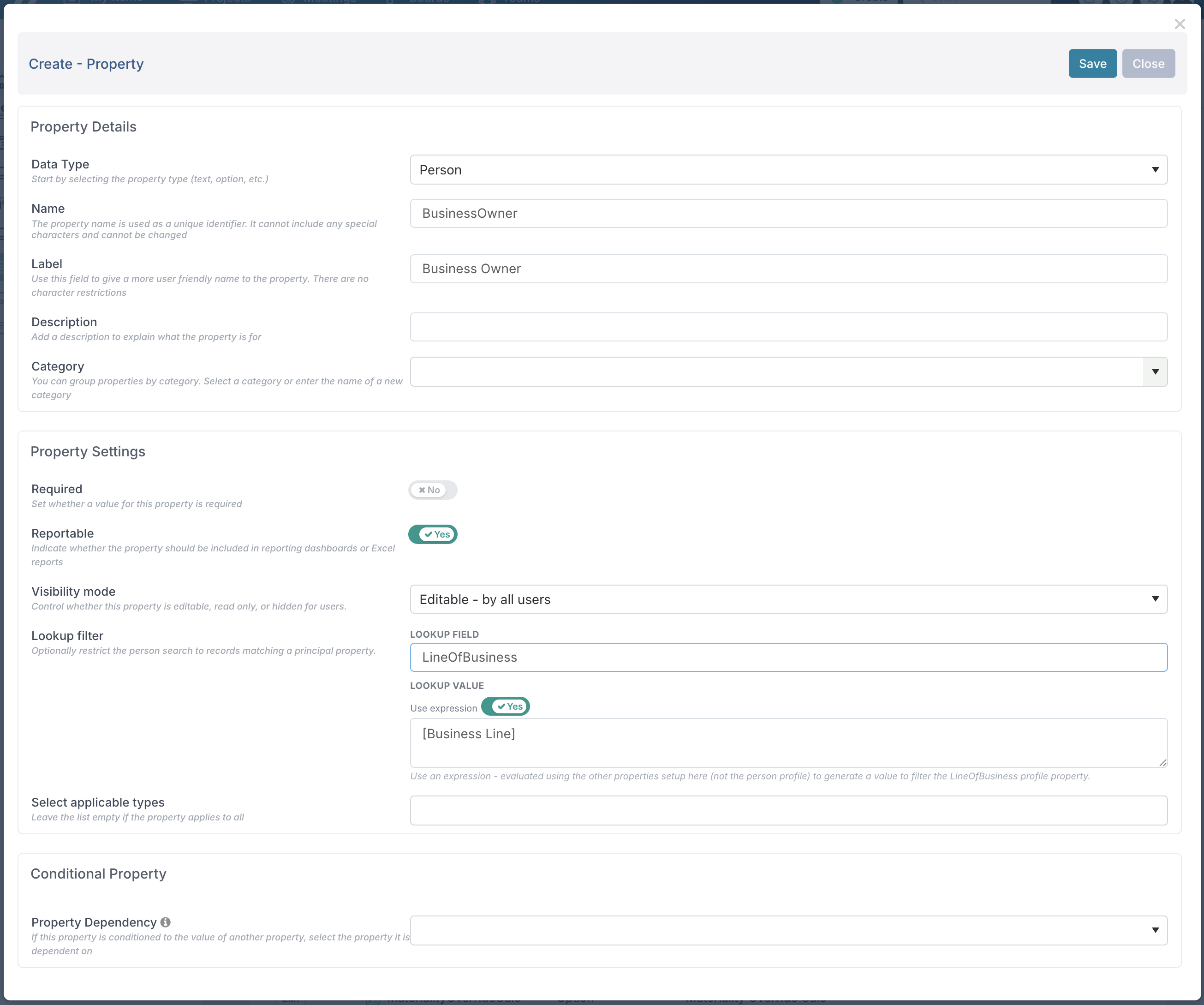Click the Lookup Value expression text area

788,743
